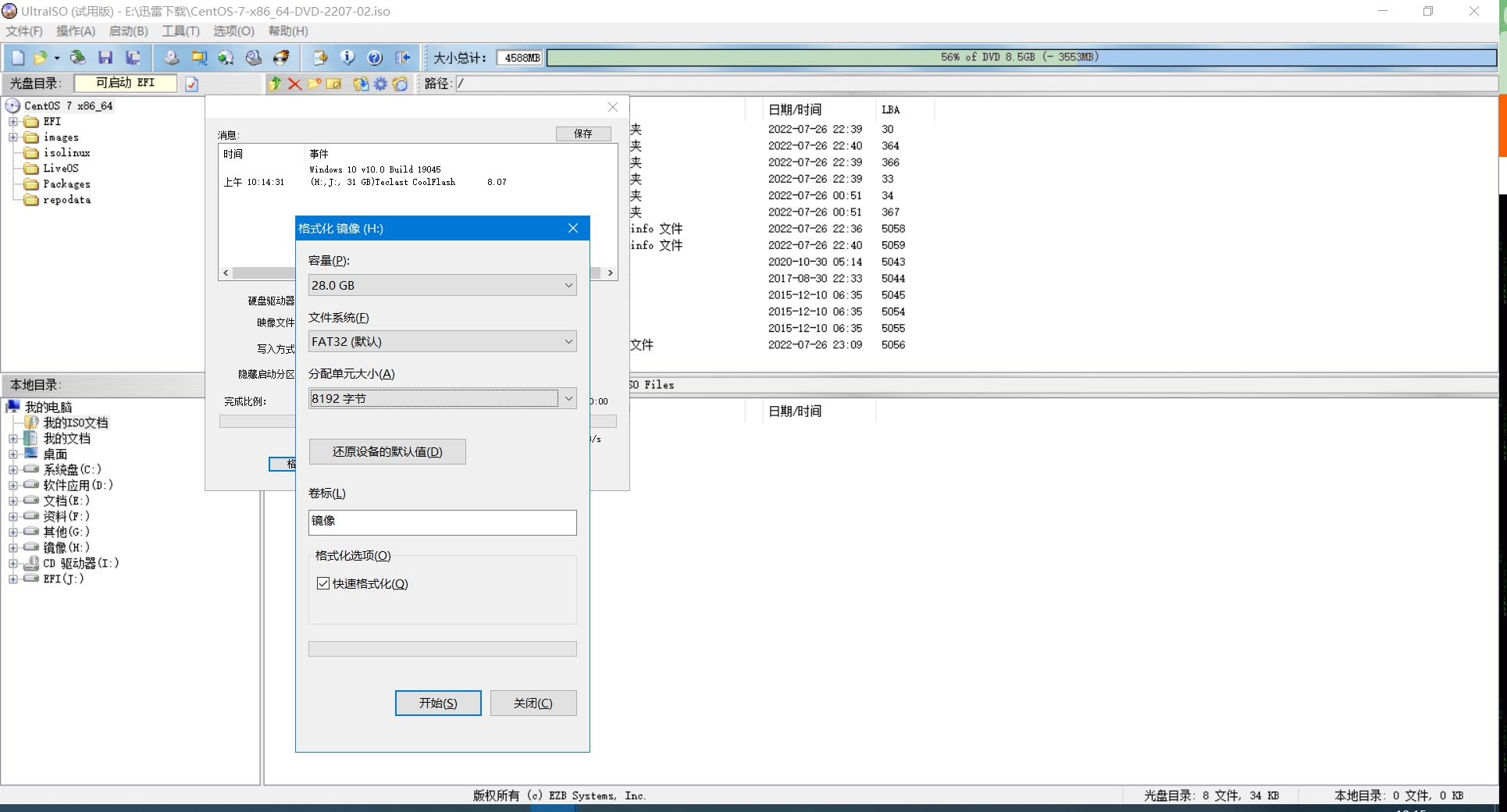Click the blue gear properties icon
The height and width of the screenshot is (812, 1507).
pos(380,84)
